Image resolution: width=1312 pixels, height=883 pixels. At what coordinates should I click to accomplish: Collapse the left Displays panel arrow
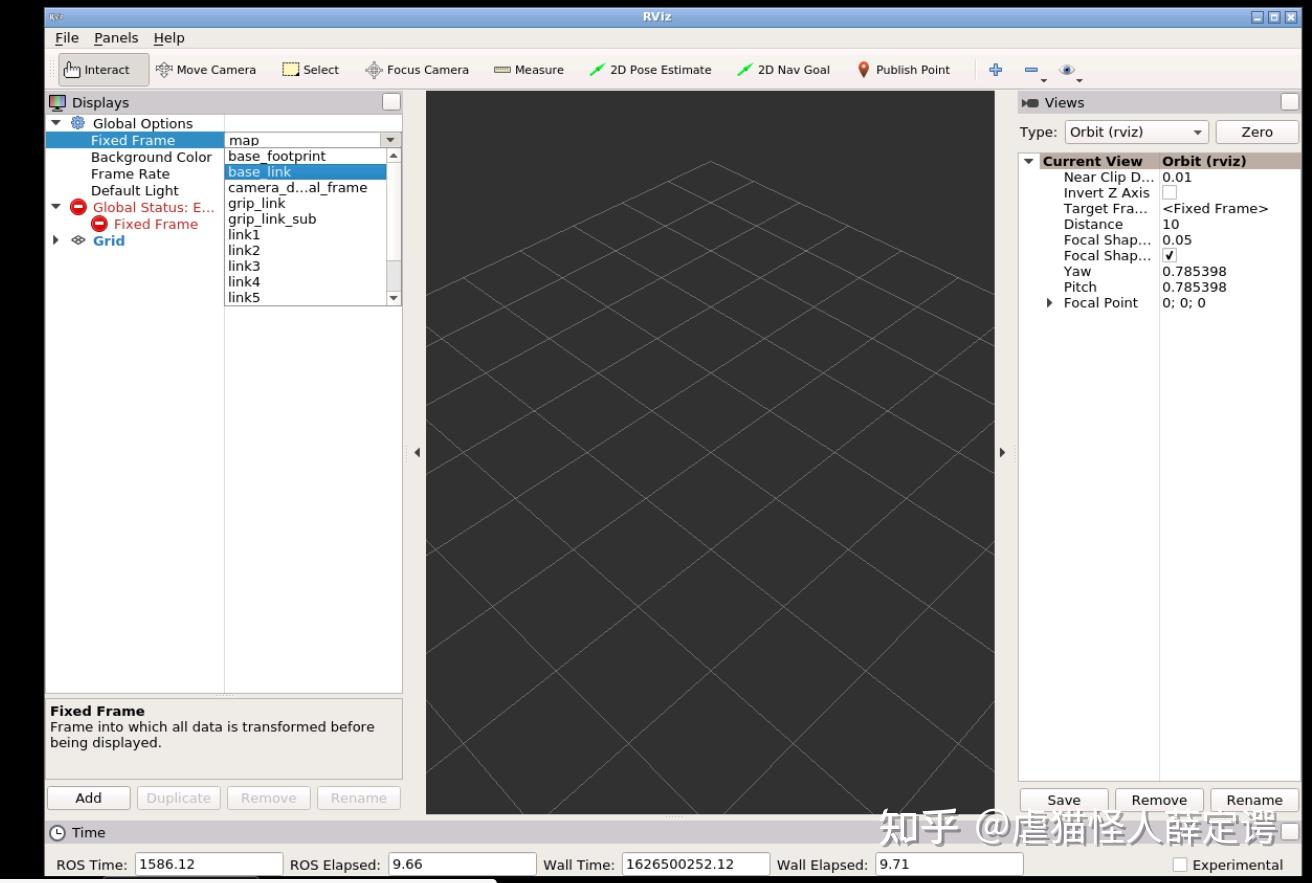[x=417, y=453]
